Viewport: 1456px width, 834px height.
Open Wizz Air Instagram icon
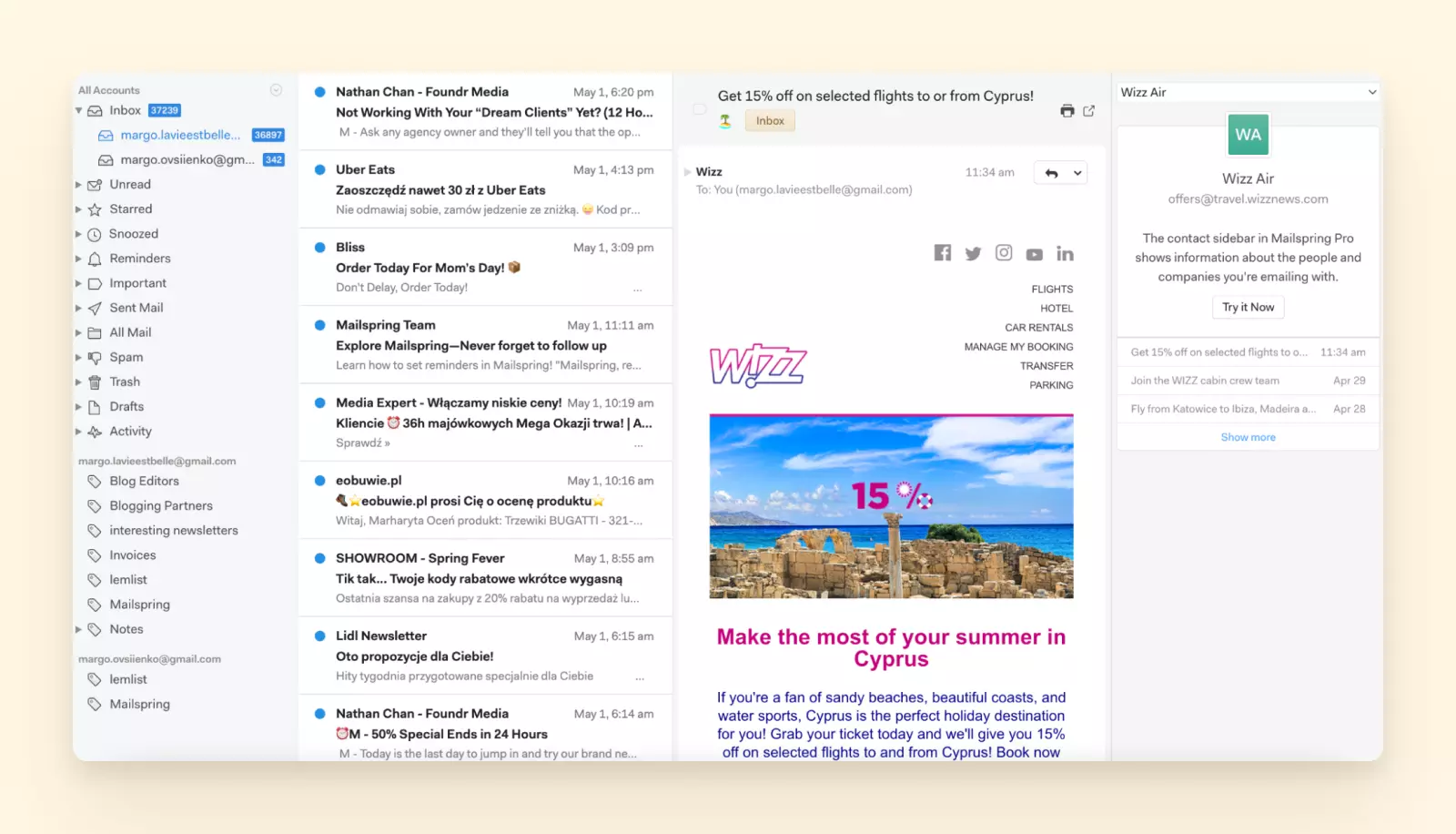(1004, 253)
